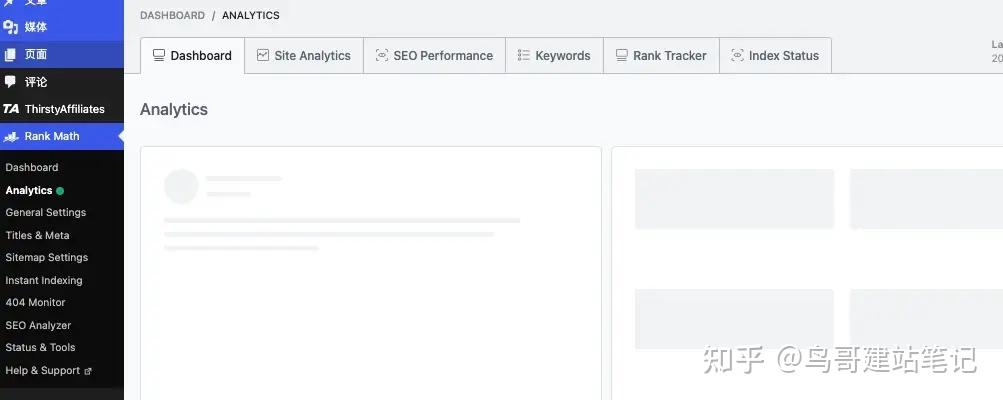Click the external link icon beside Help & Support

88,371
